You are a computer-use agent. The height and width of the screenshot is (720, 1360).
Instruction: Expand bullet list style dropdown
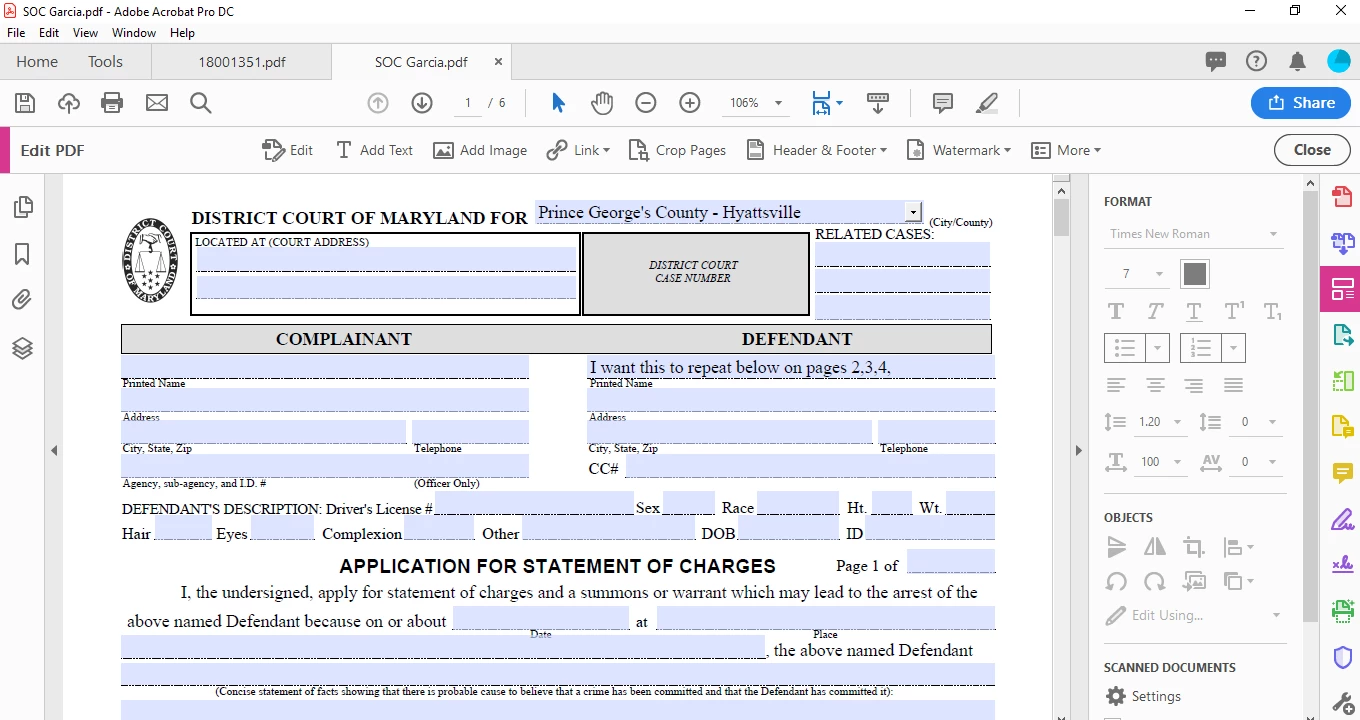pyautogui.click(x=1158, y=348)
